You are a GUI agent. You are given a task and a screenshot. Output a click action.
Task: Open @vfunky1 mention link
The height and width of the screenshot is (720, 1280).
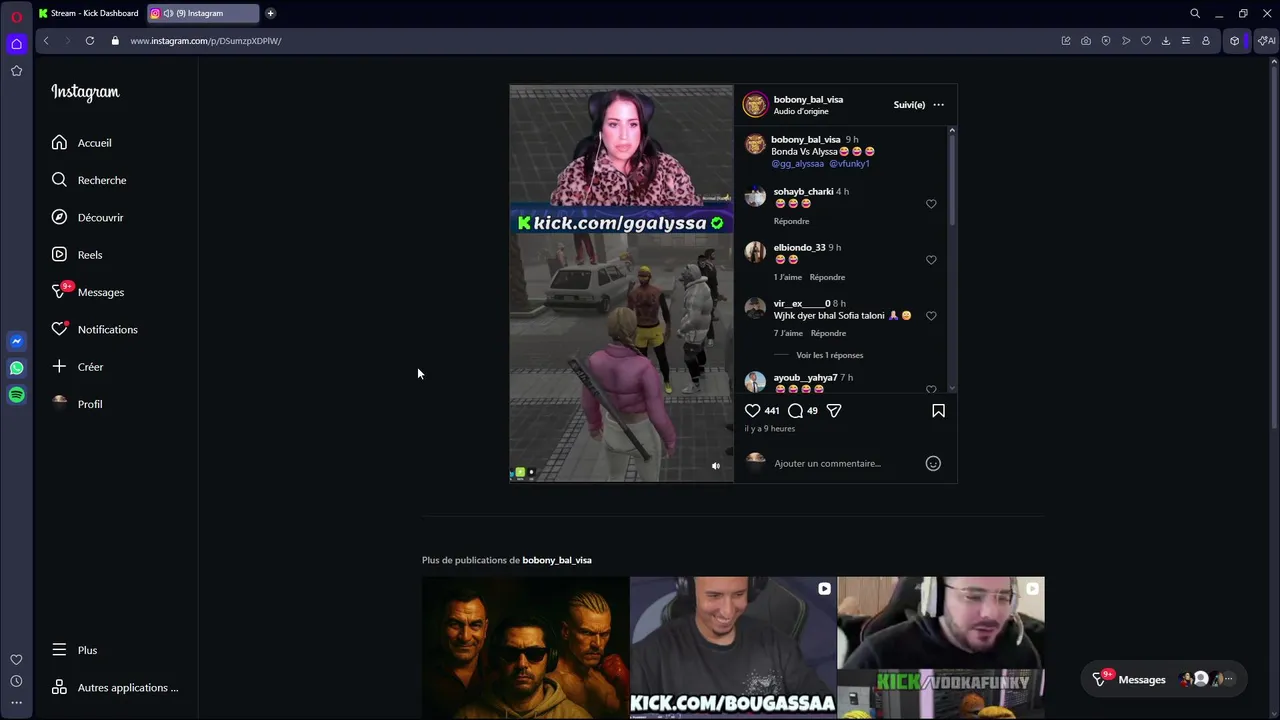pos(849,164)
